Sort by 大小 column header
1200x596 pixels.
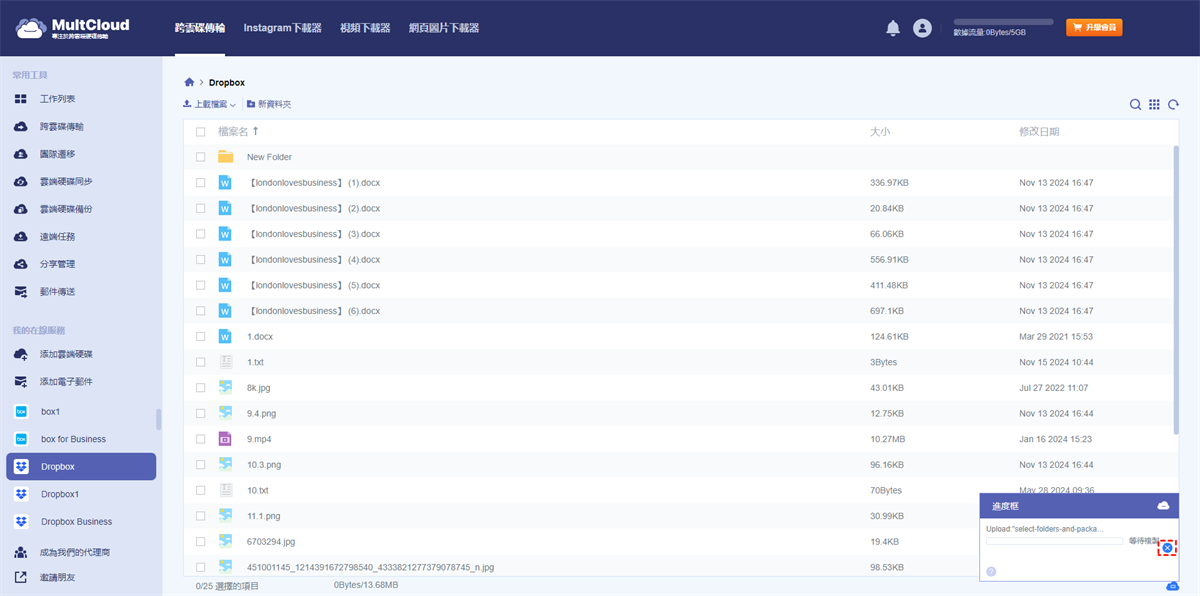pos(880,132)
